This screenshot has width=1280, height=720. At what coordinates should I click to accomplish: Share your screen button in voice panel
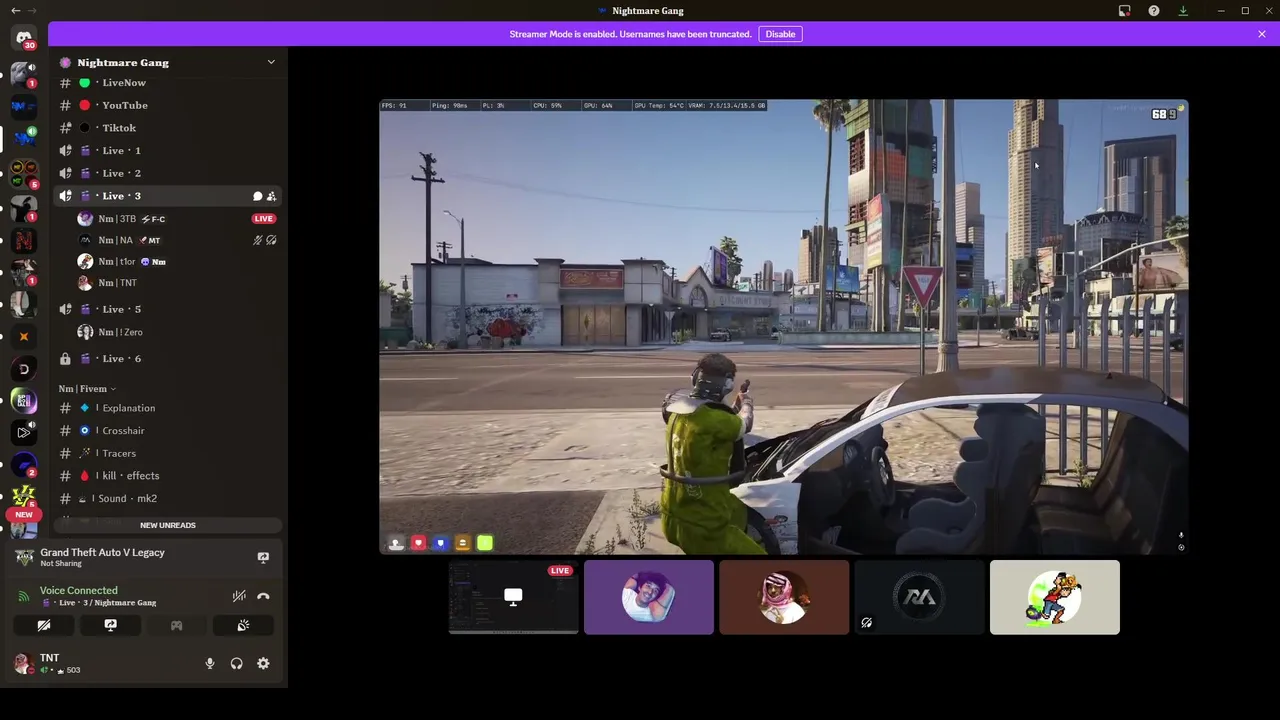click(110, 625)
